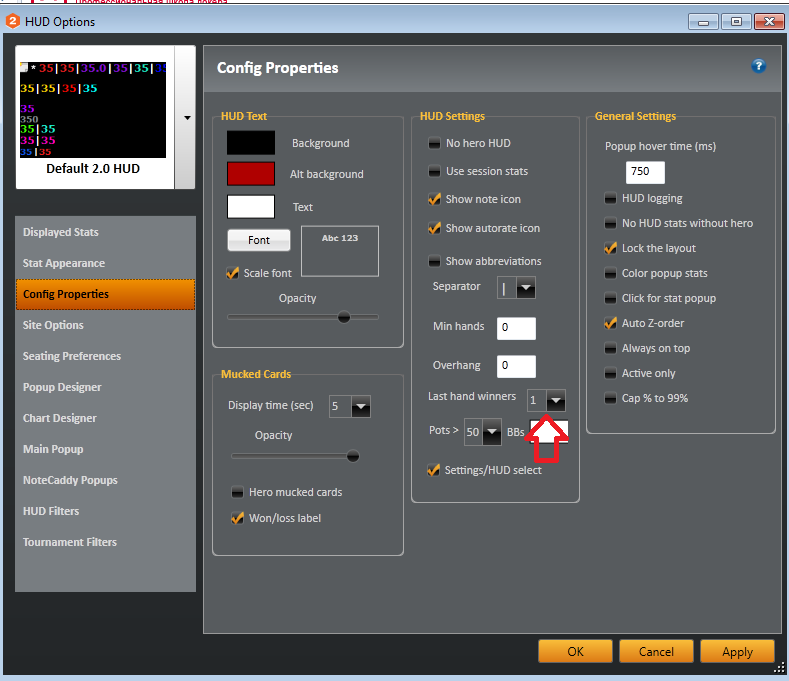Enable Use session stats checkbox
Viewport: 789px width, 681px height.
tap(434, 171)
